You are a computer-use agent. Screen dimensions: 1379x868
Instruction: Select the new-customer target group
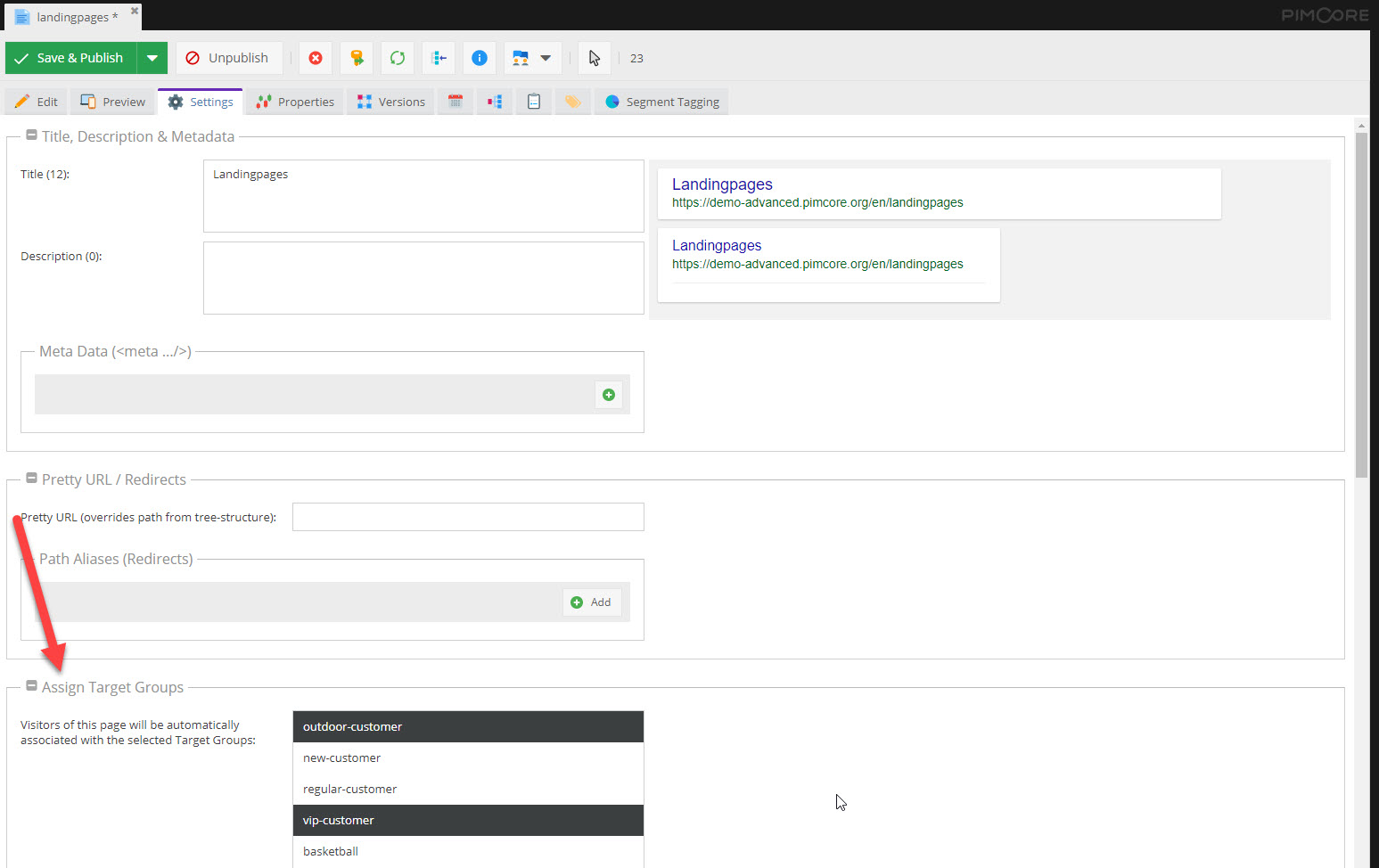coord(468,757)
